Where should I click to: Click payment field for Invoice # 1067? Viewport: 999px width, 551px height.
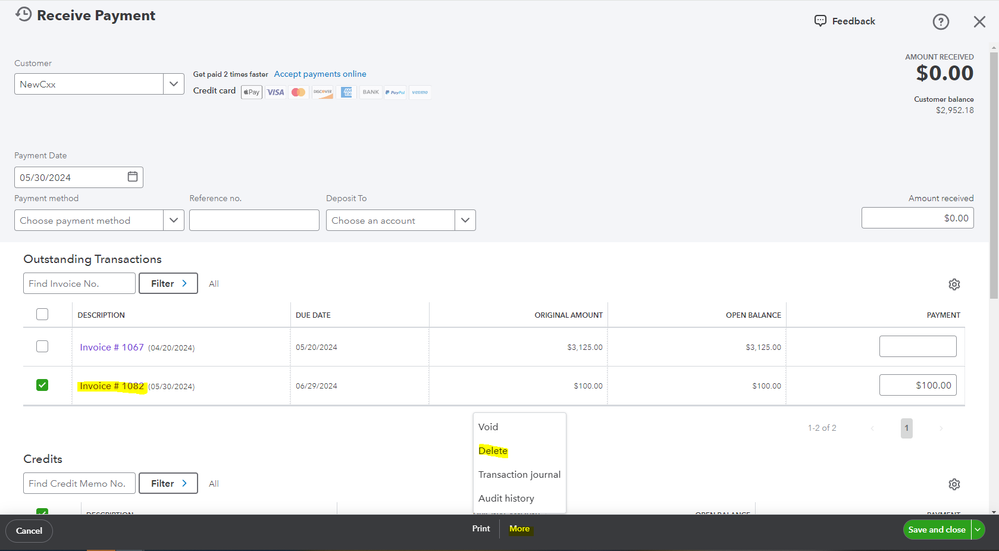(917, 347)
